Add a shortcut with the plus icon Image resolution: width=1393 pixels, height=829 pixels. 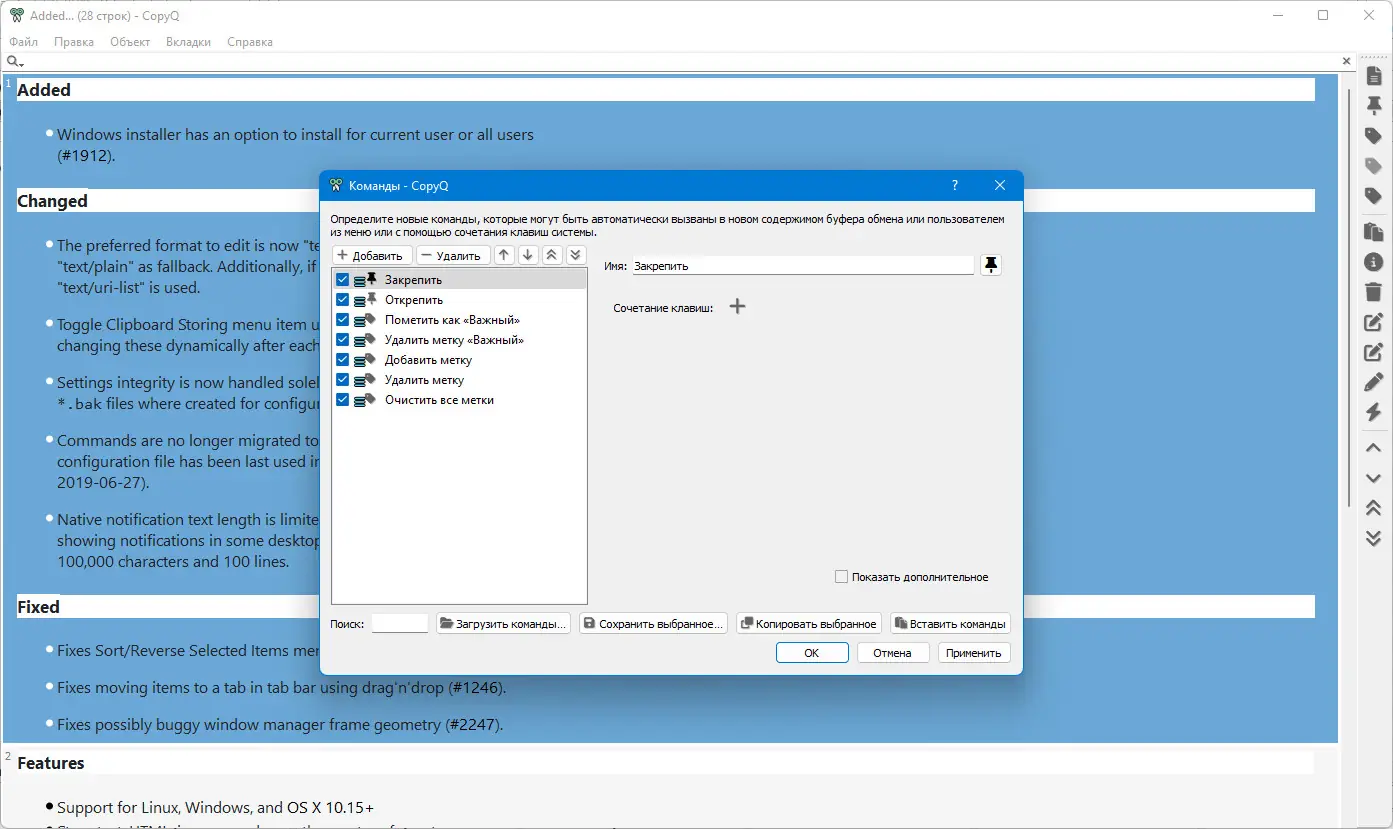(x=737, y=307)
